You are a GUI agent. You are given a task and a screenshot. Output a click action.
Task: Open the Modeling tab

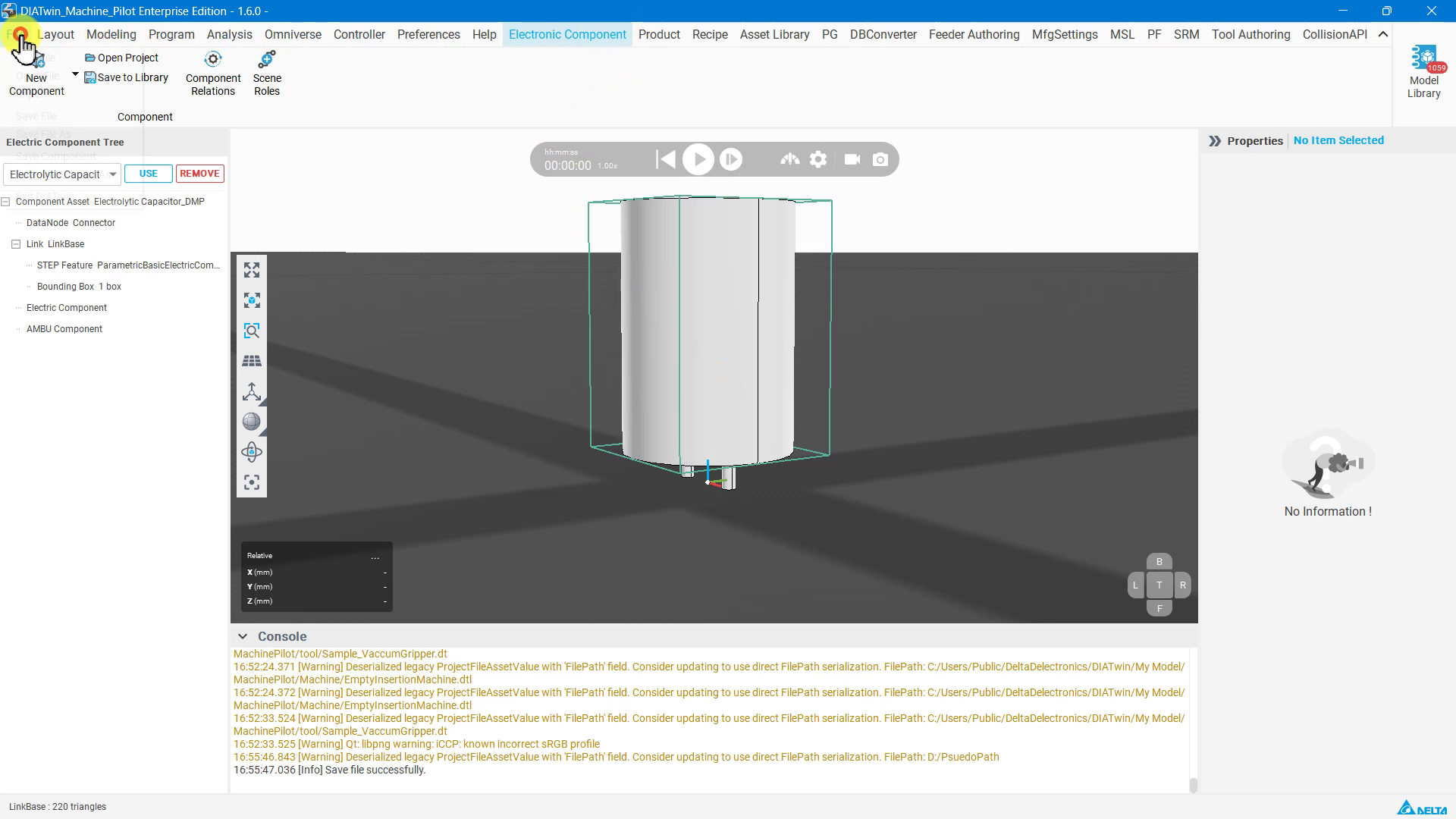pyautogui.click(x=111, y=34)
